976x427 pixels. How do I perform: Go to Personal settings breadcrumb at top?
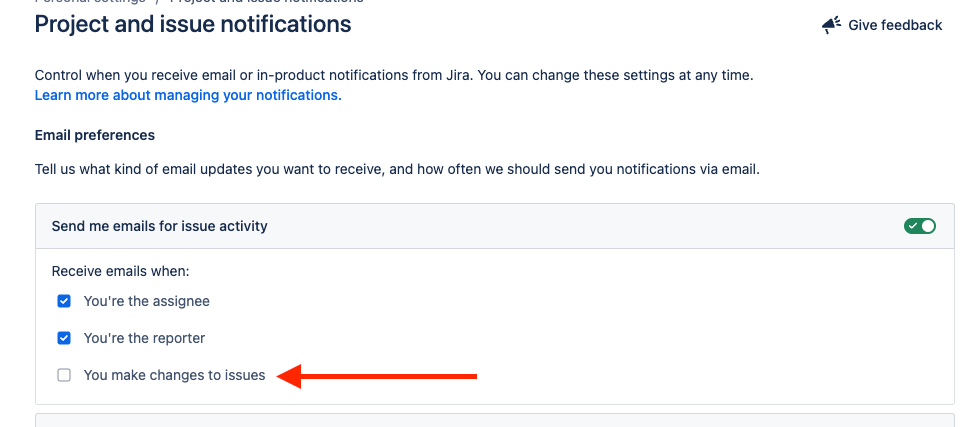pyautogui.click(x=90, y=2)
